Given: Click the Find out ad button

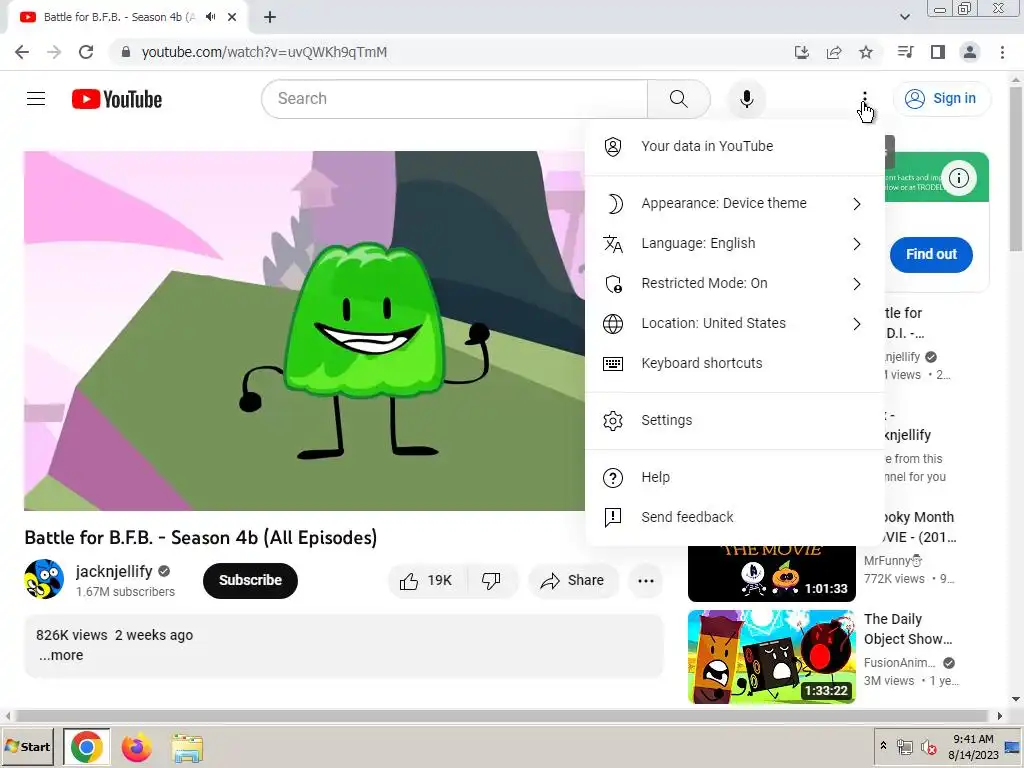Looking at the screenshot, I should (x=931, y=254).
